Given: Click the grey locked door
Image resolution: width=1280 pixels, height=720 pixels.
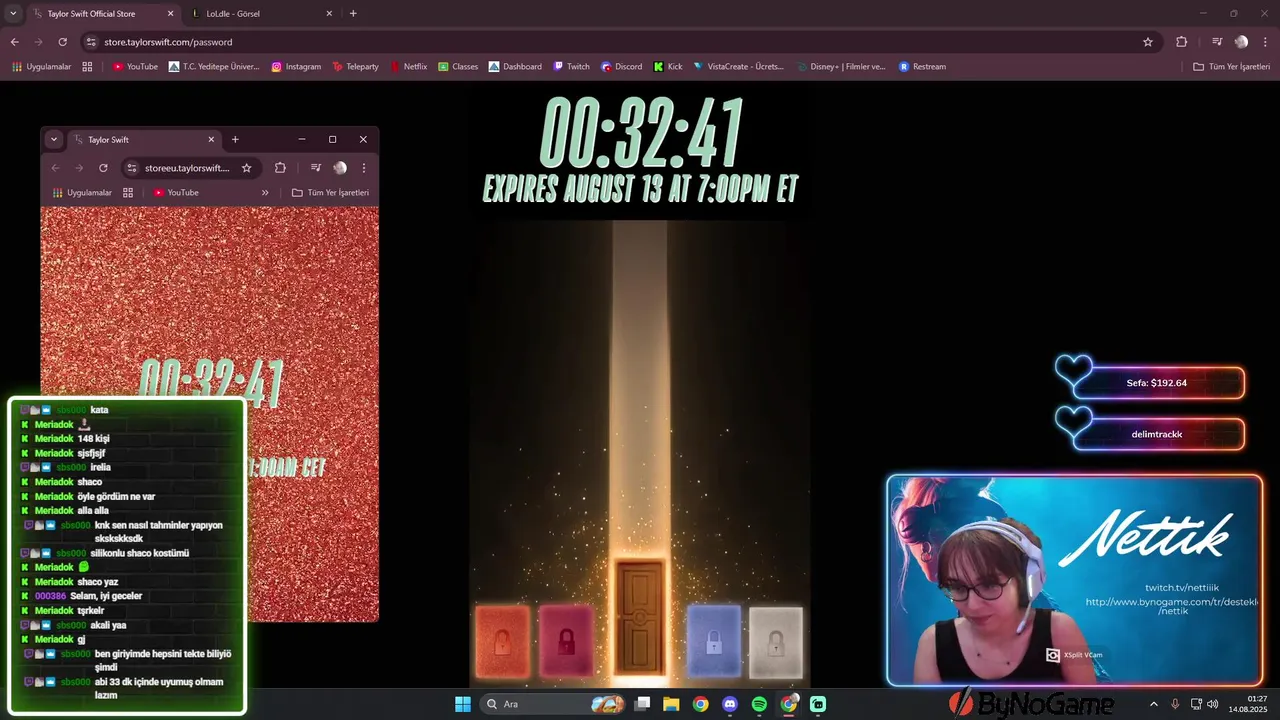Looking at the screenshot, I should coord(776,641).
